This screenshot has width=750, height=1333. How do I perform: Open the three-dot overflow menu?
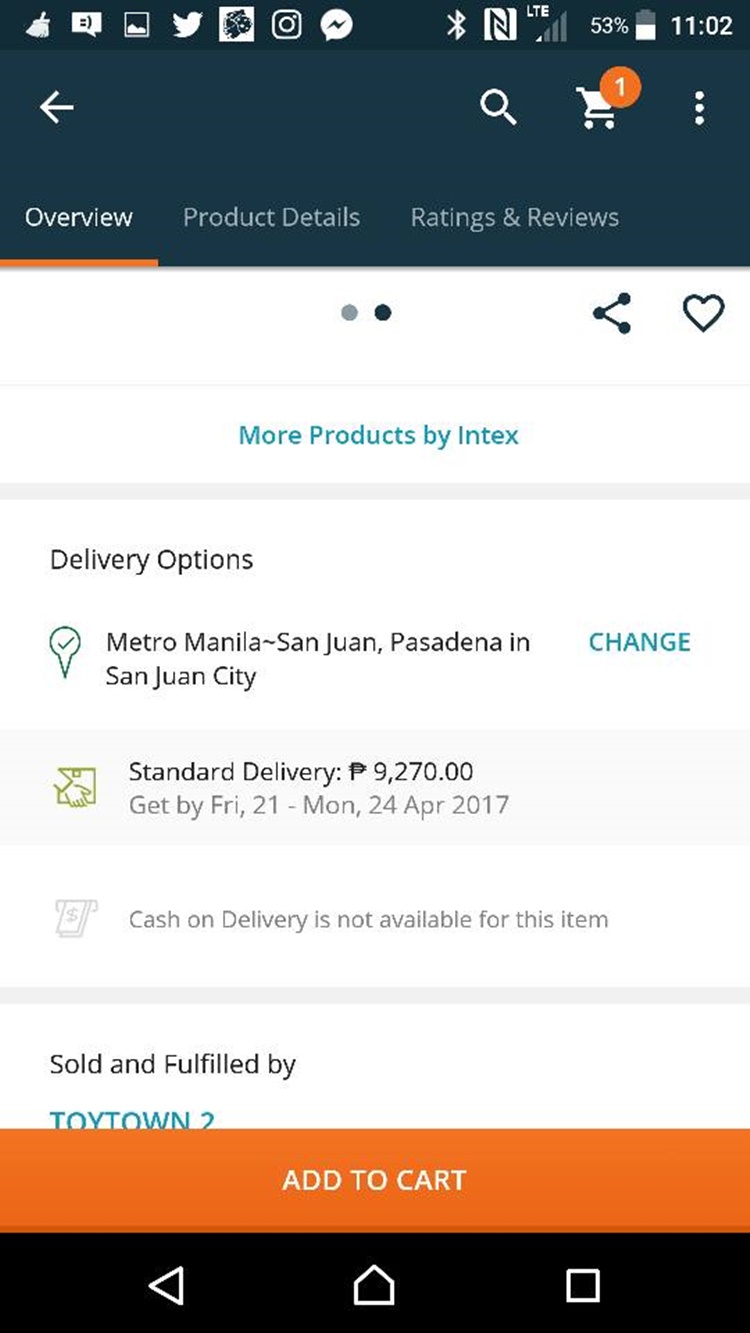click(699, 107)
